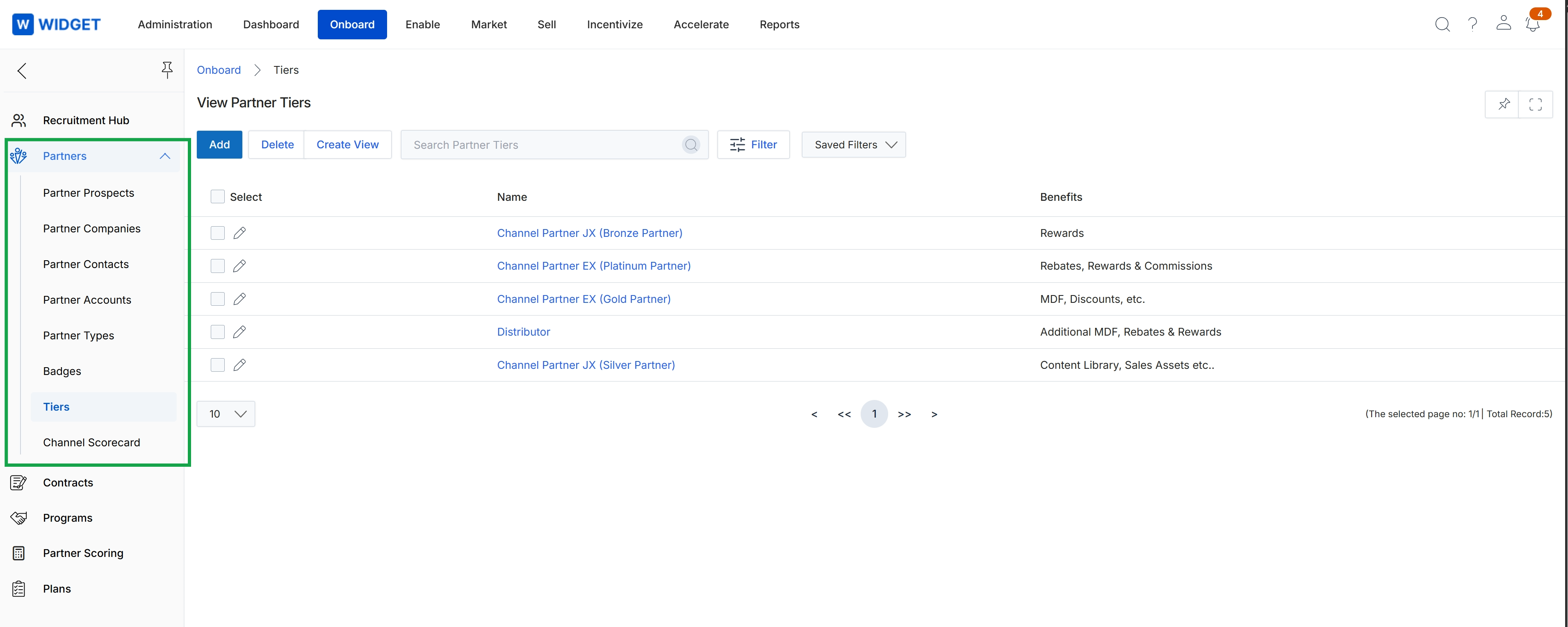Open Partner Accounts in sidebar
Screen dimensions: 1568x627
click(x=87, y=300)
